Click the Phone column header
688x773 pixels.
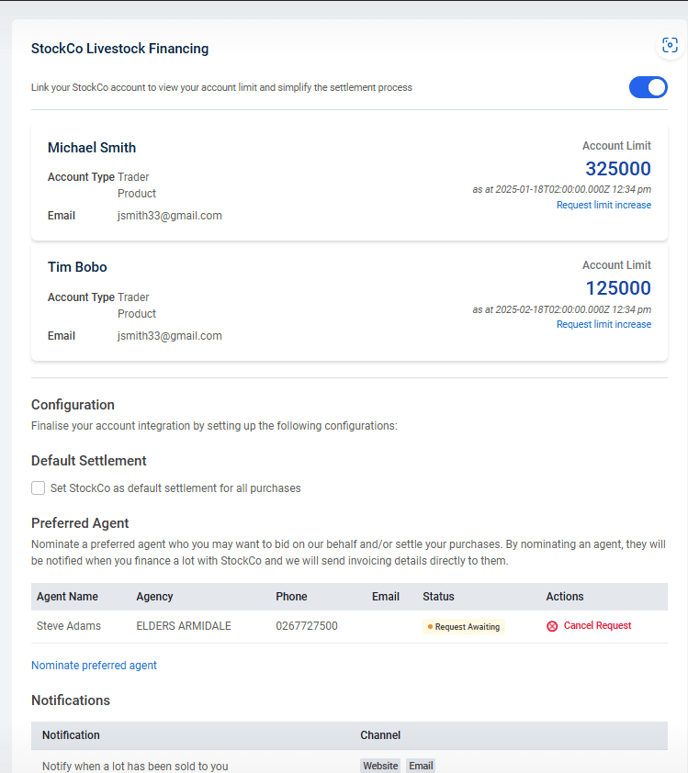point(291,597)
